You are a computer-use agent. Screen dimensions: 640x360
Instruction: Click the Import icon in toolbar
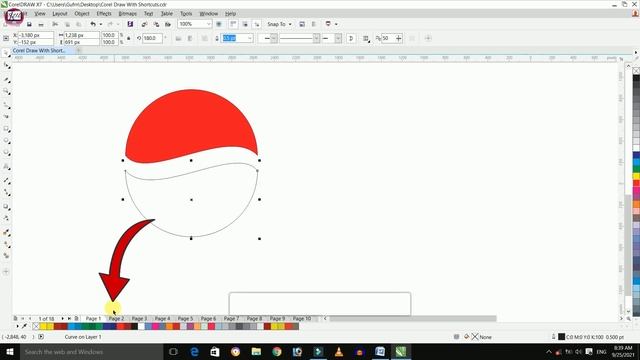[x=144, y=24]
